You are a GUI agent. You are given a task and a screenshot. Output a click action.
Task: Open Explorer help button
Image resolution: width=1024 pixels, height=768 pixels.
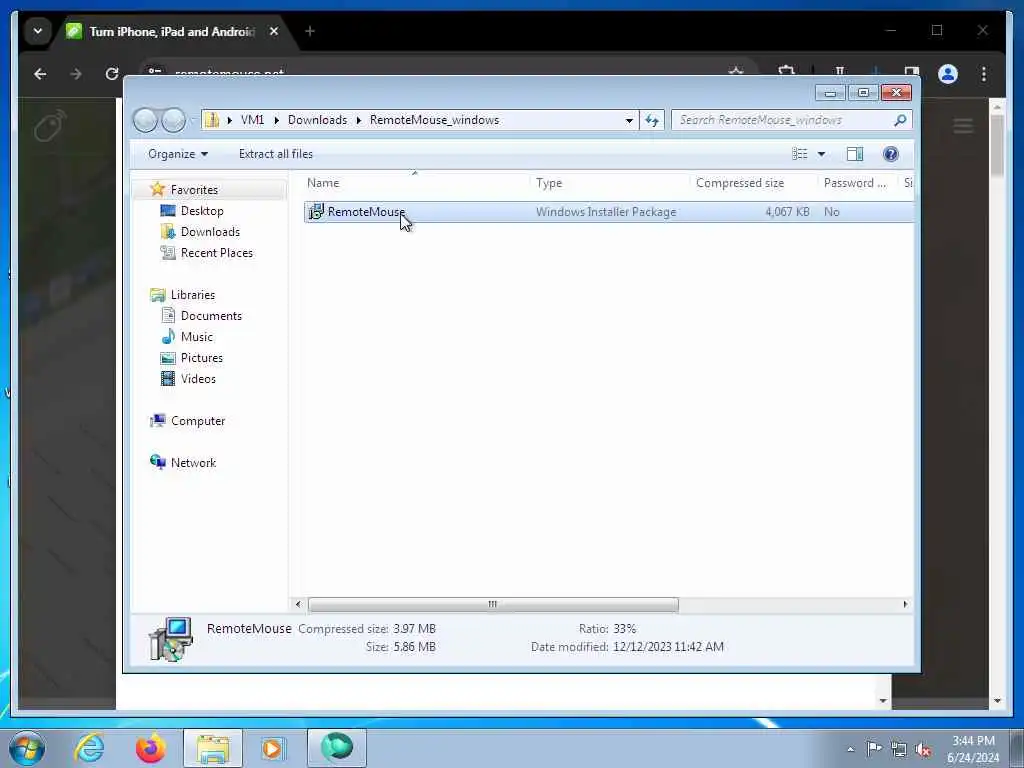coord(891,153)
